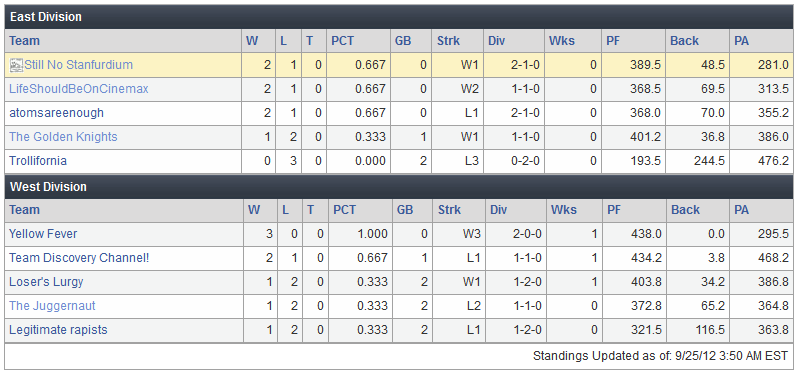Click the Still No Stanfurdium team logo icon
This screenshot has height=374, width=798.
[17, 65]
